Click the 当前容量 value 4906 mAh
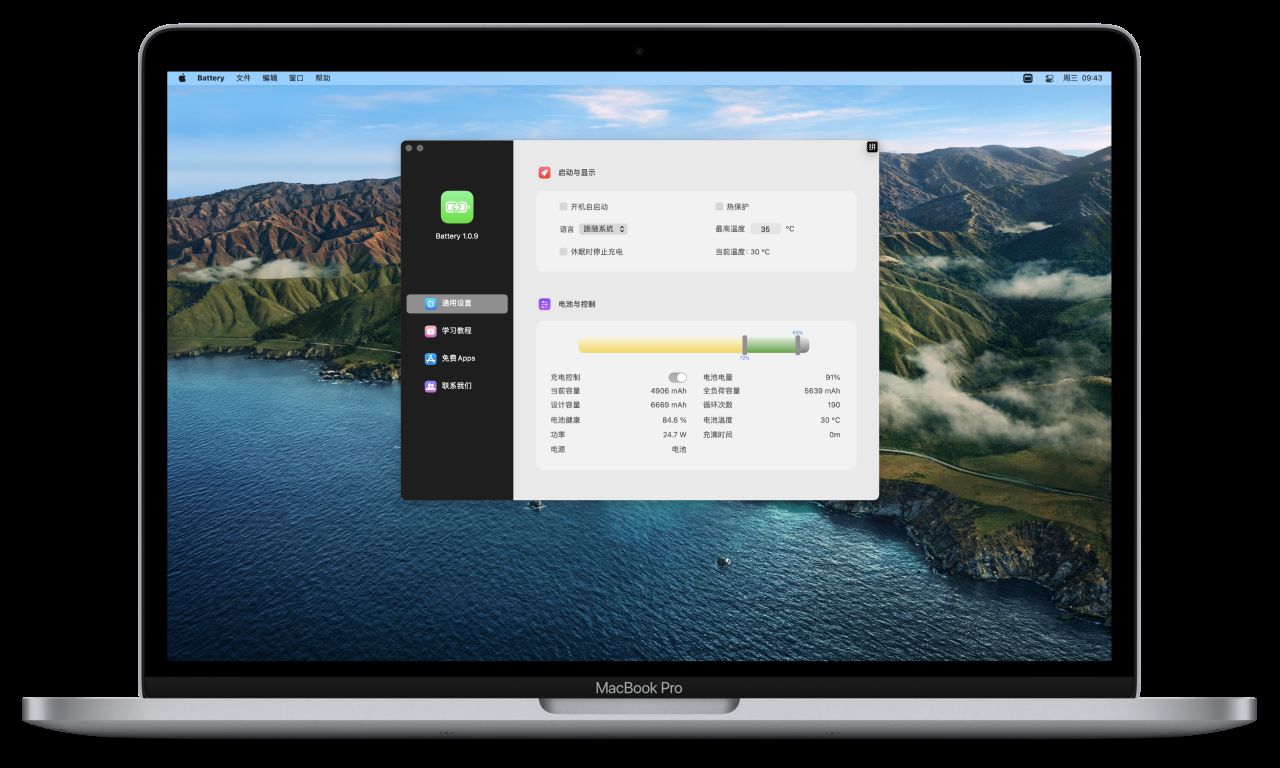Image resolution: width=1280 pixels, height=768 pixels. pyautogui.click(x=669, y=391)
